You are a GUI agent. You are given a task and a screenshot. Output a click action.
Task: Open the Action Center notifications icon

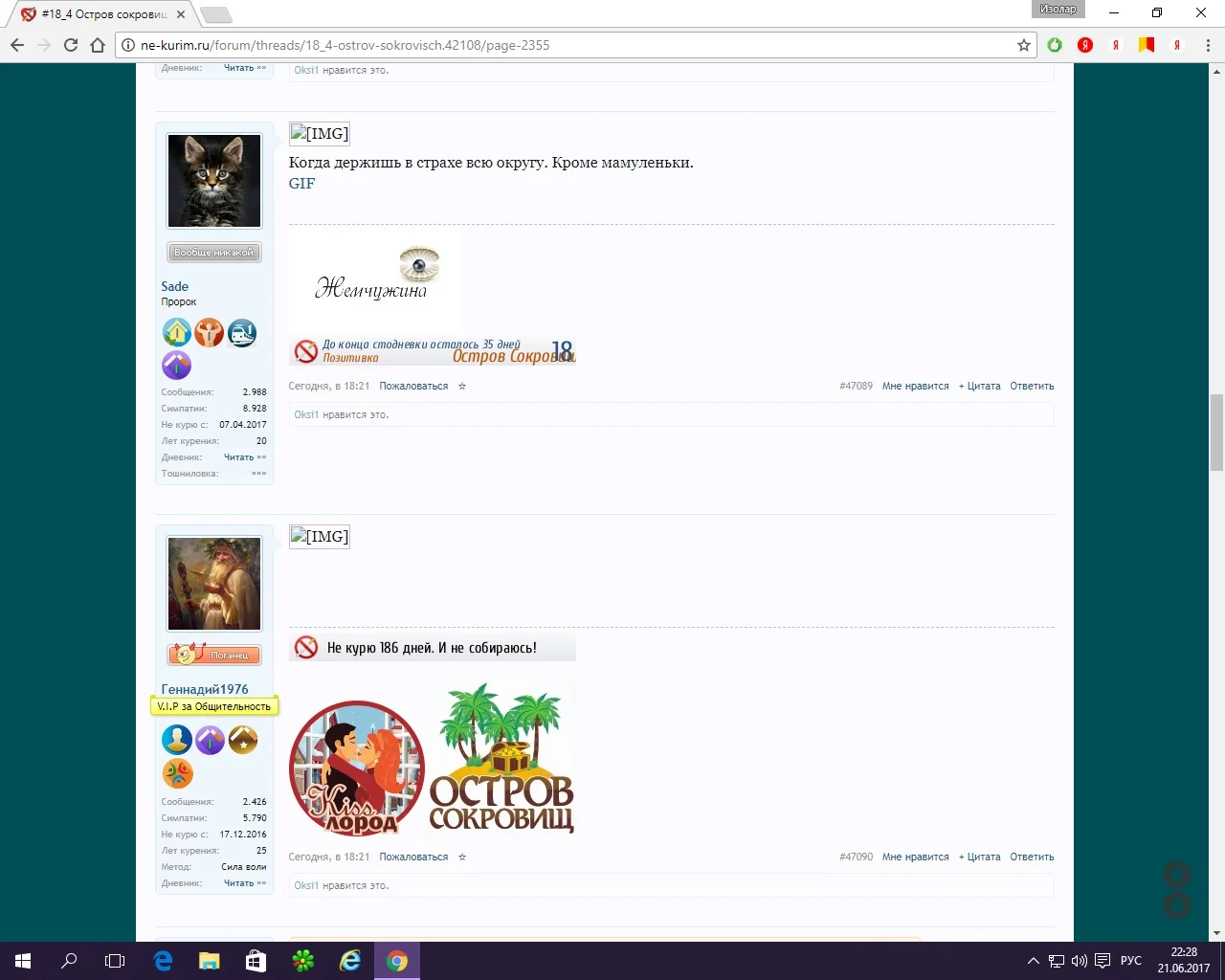[1102, 961]
